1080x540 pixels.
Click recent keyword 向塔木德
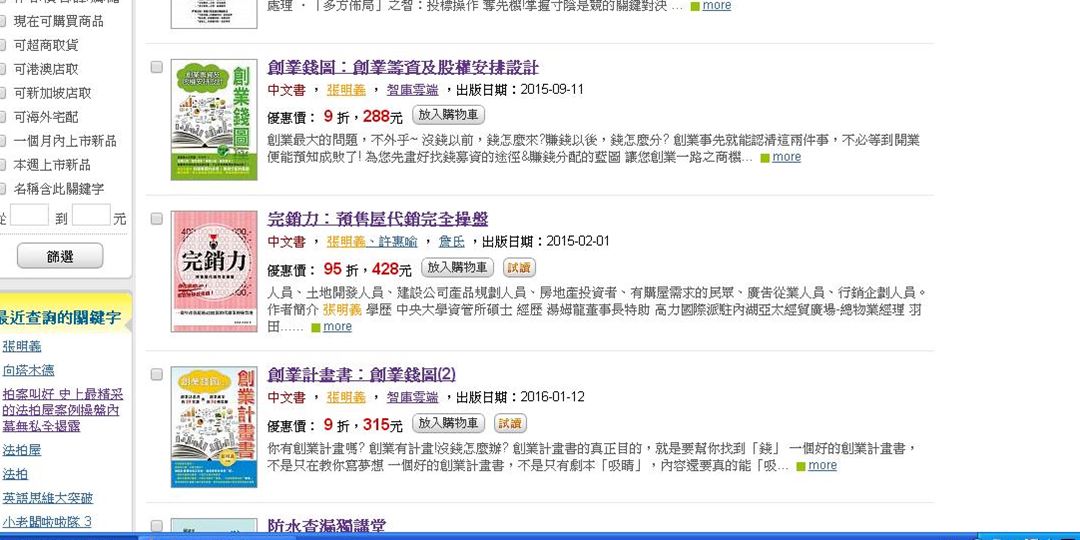pos(28,370)
